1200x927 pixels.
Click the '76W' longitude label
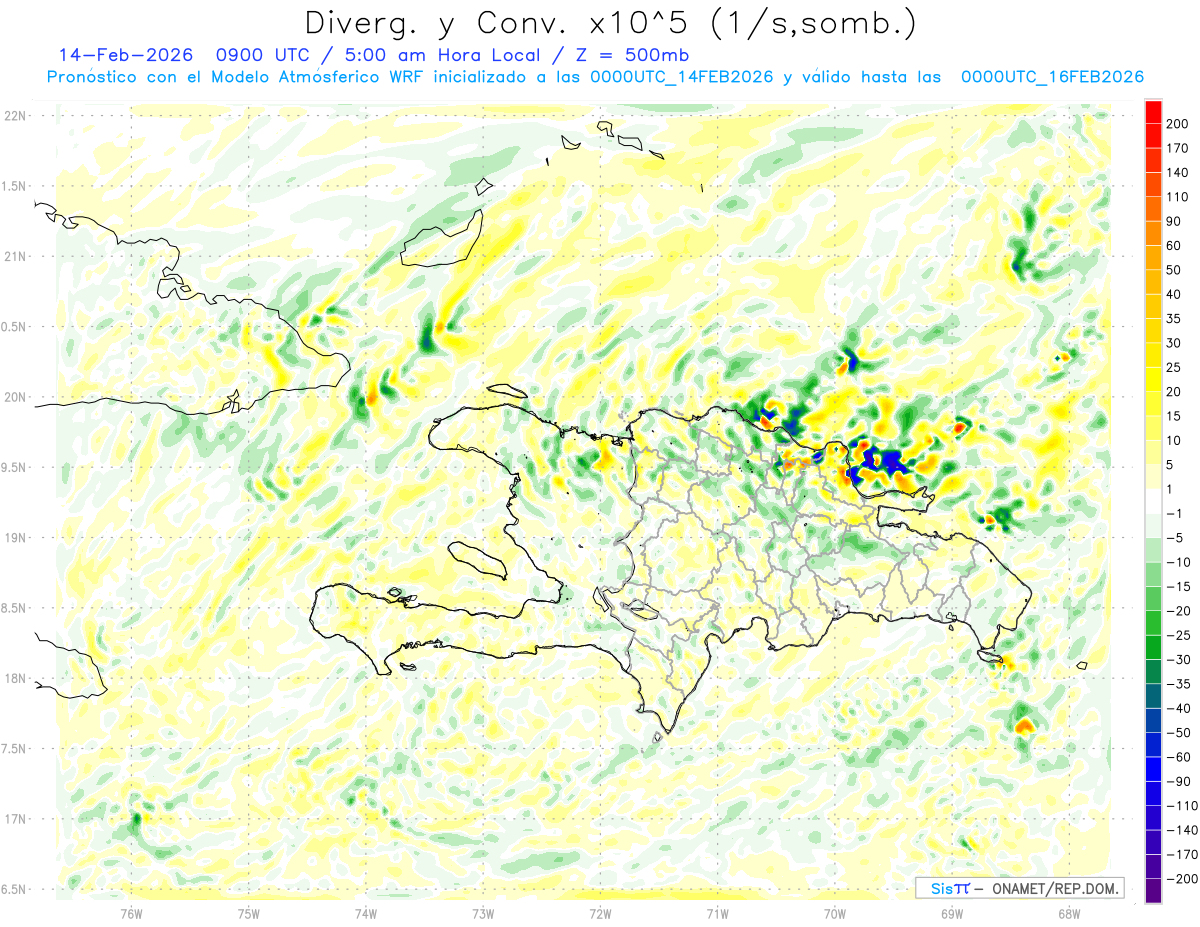tap(131, 912)
